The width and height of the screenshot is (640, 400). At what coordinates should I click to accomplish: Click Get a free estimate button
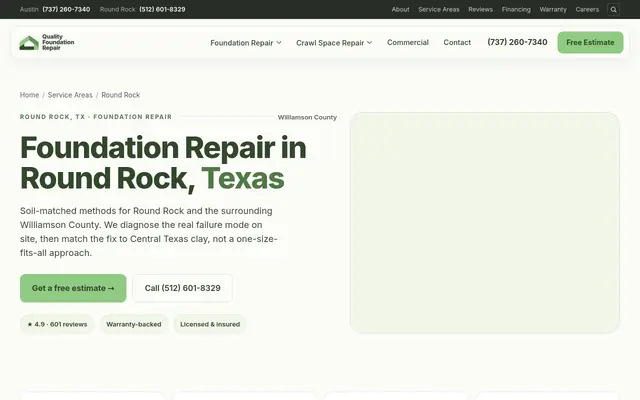pos(73,288)
